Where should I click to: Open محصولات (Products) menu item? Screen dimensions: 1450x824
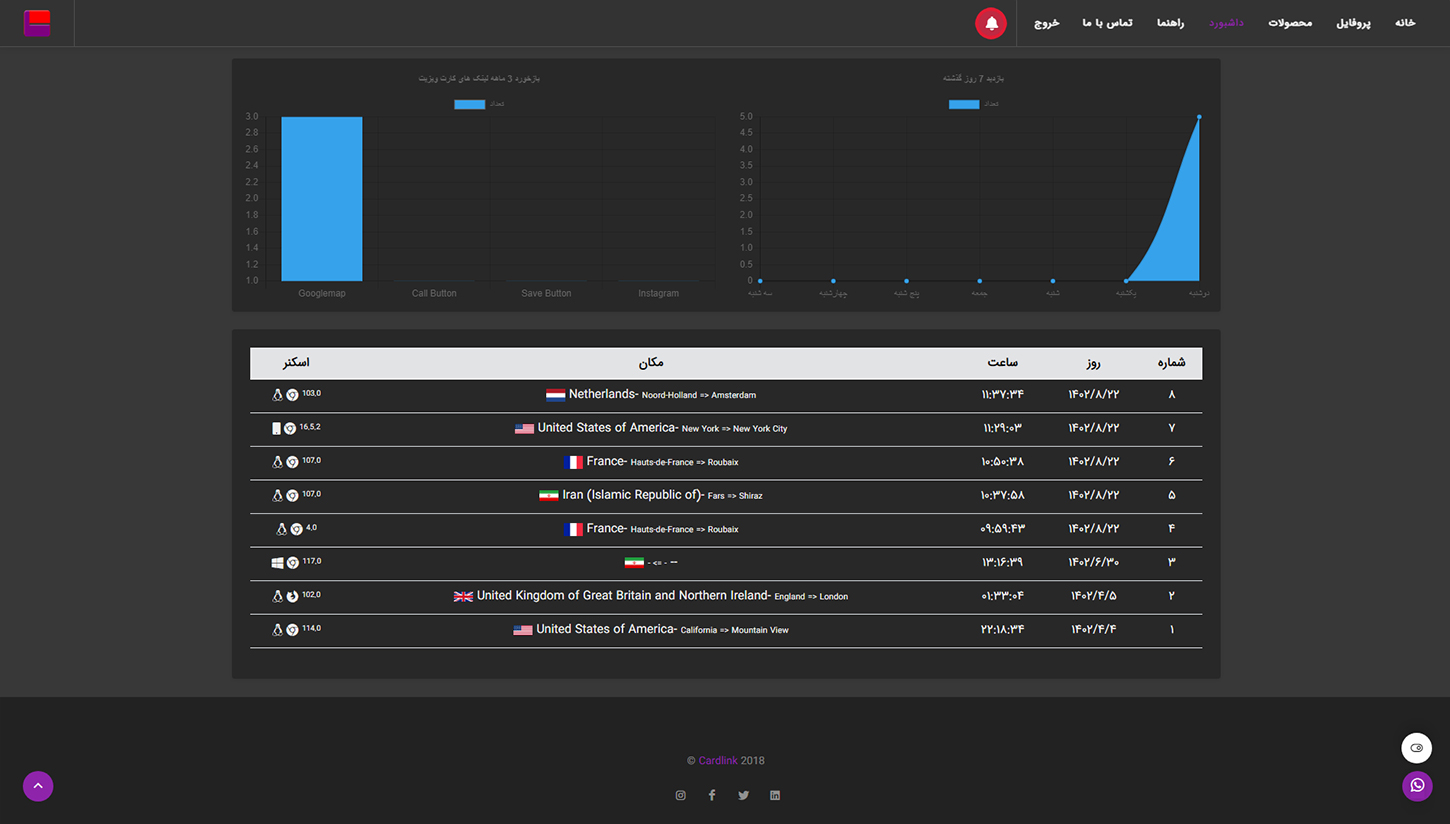point(1290,23)
